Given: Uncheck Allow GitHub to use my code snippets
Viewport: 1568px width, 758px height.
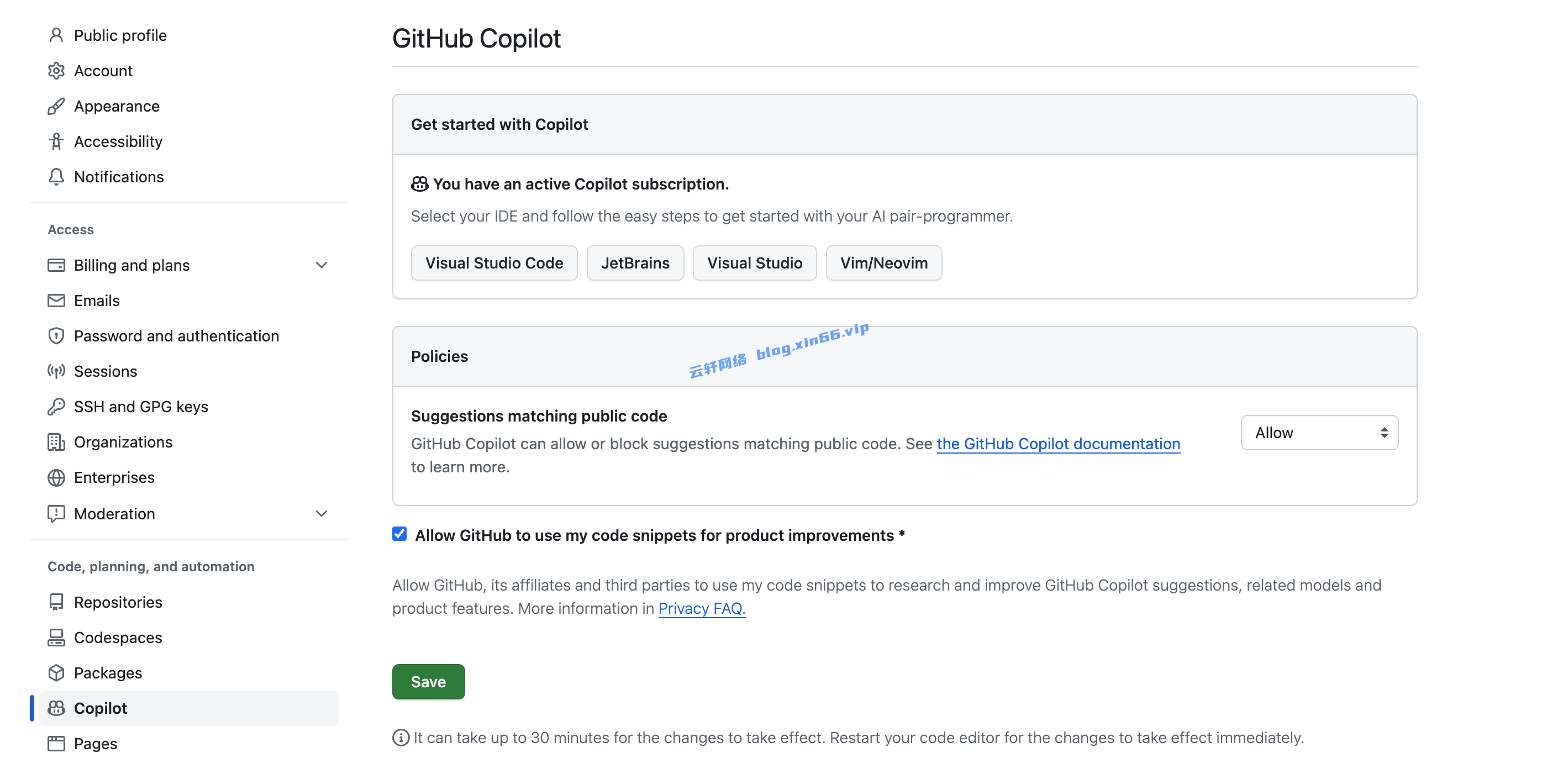Looking at the screenshot, I should pos(399,534).
